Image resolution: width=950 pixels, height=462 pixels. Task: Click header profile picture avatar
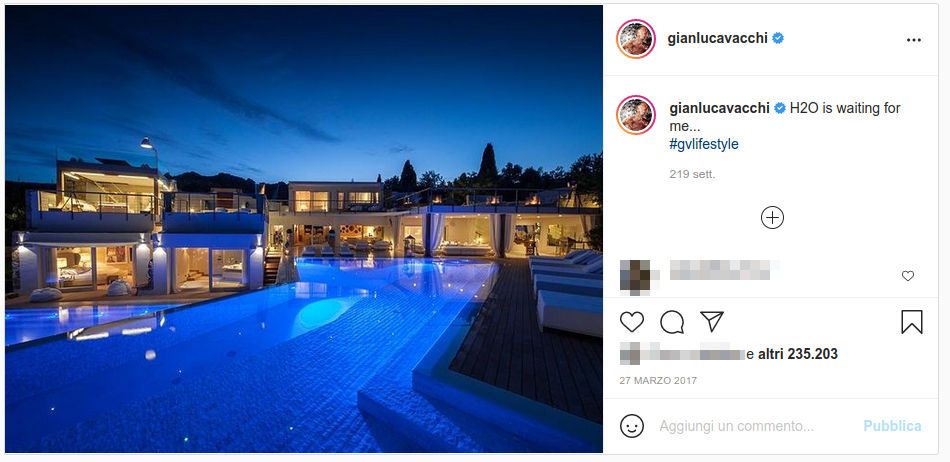(x=636, y=39)
